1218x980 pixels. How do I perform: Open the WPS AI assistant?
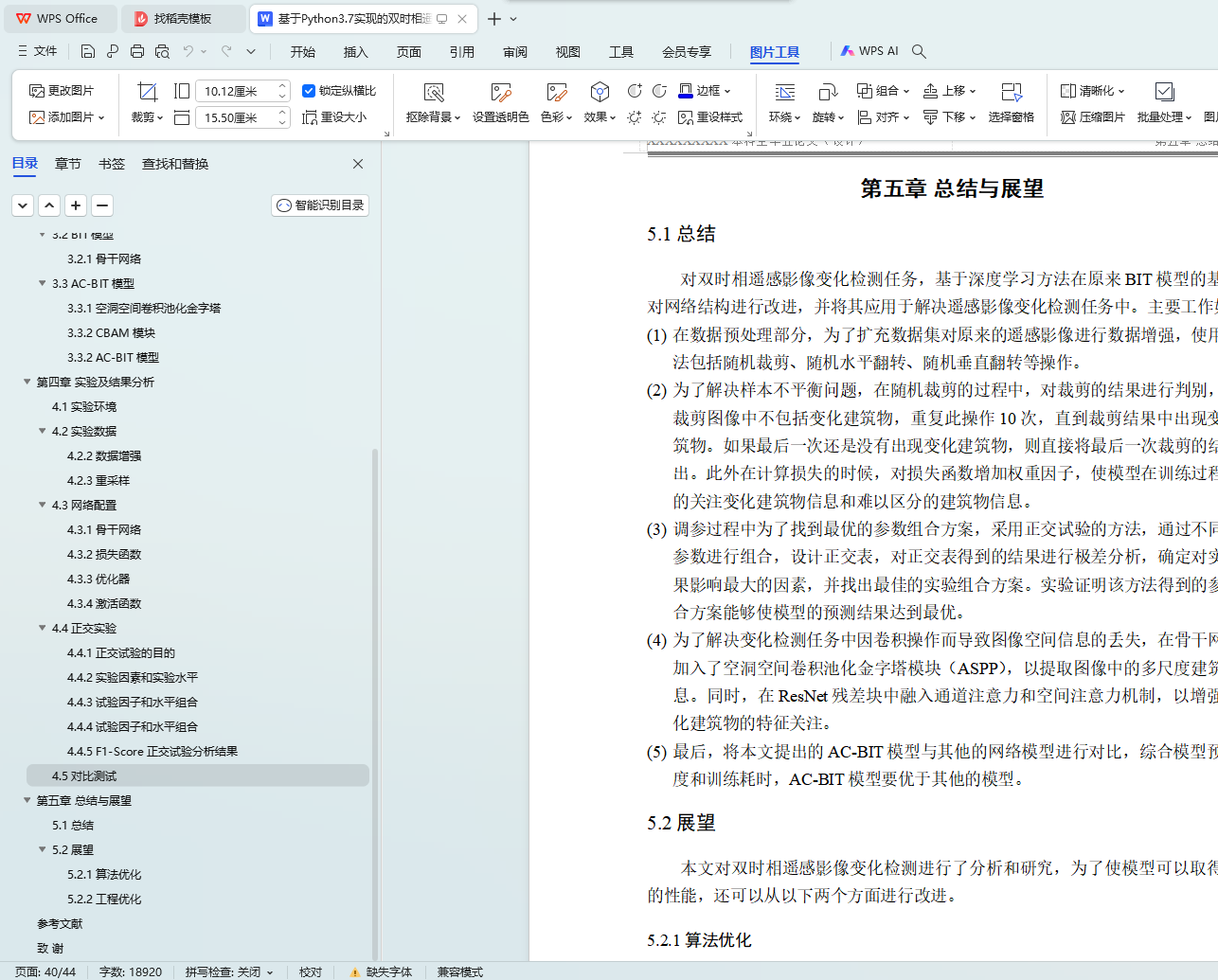click(869, 51)
